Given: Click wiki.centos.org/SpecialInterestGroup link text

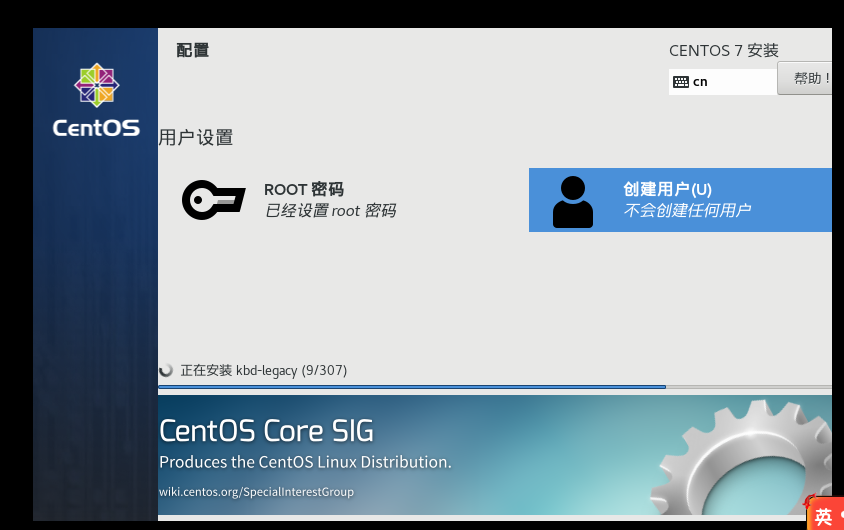Looking at the screenshot, I should click(x=256, y=492).
